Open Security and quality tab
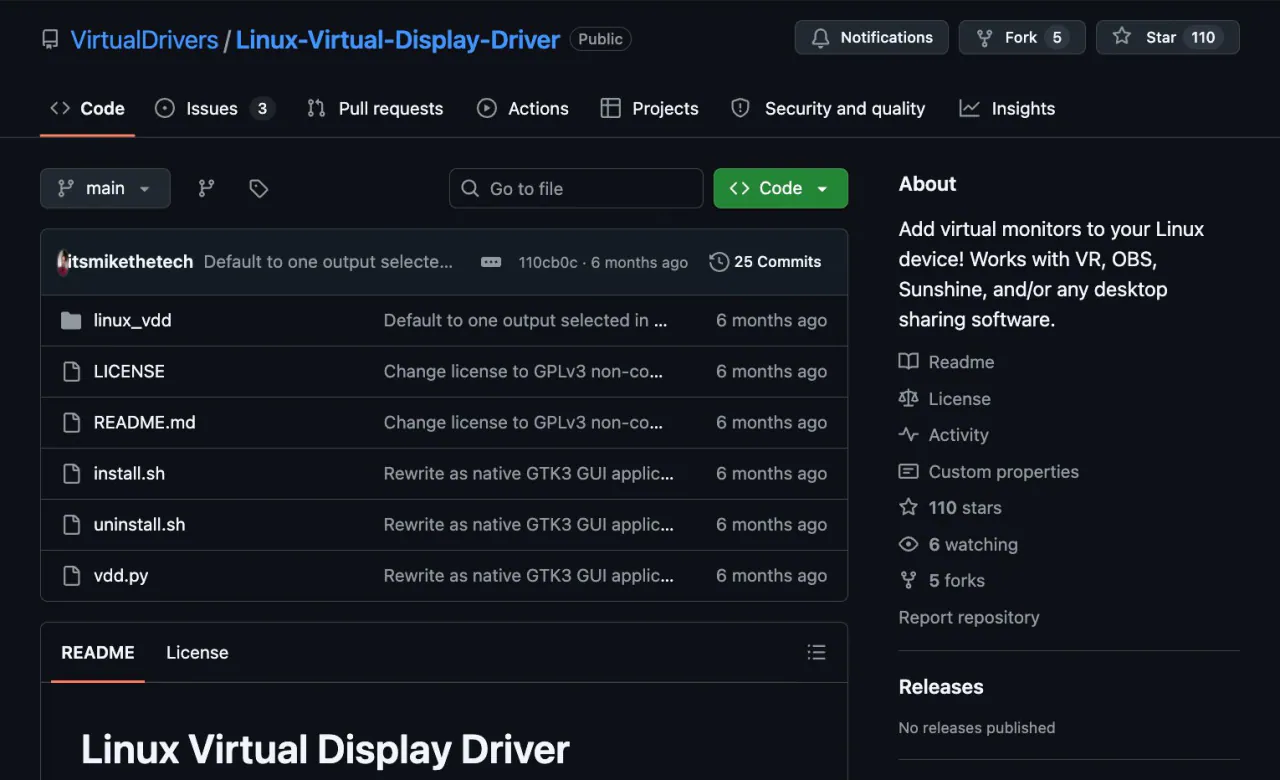This screenshot has height=780, width=1280. pos(828,108)
